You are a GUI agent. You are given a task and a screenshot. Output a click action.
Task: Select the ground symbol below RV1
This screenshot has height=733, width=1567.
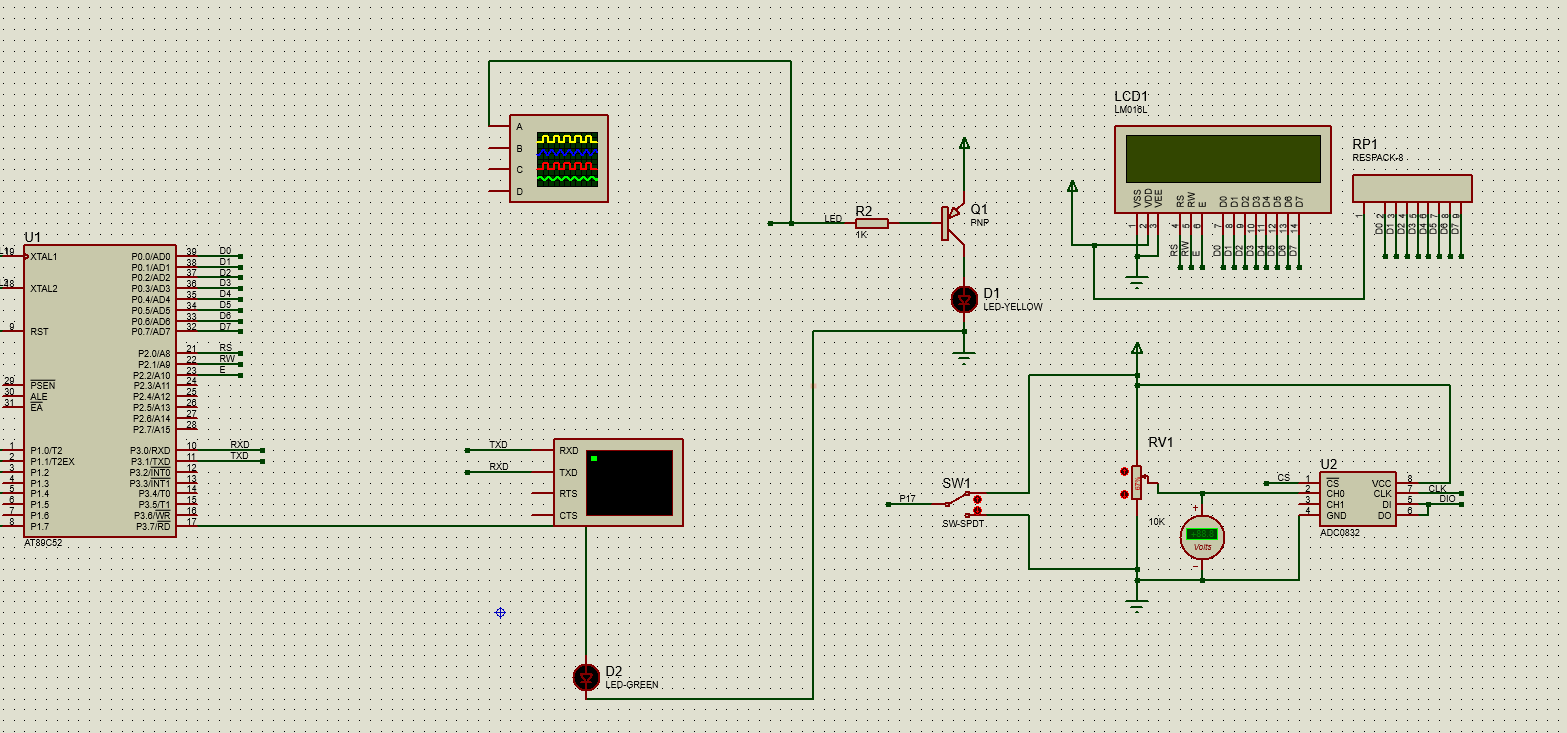[1137, 605]
